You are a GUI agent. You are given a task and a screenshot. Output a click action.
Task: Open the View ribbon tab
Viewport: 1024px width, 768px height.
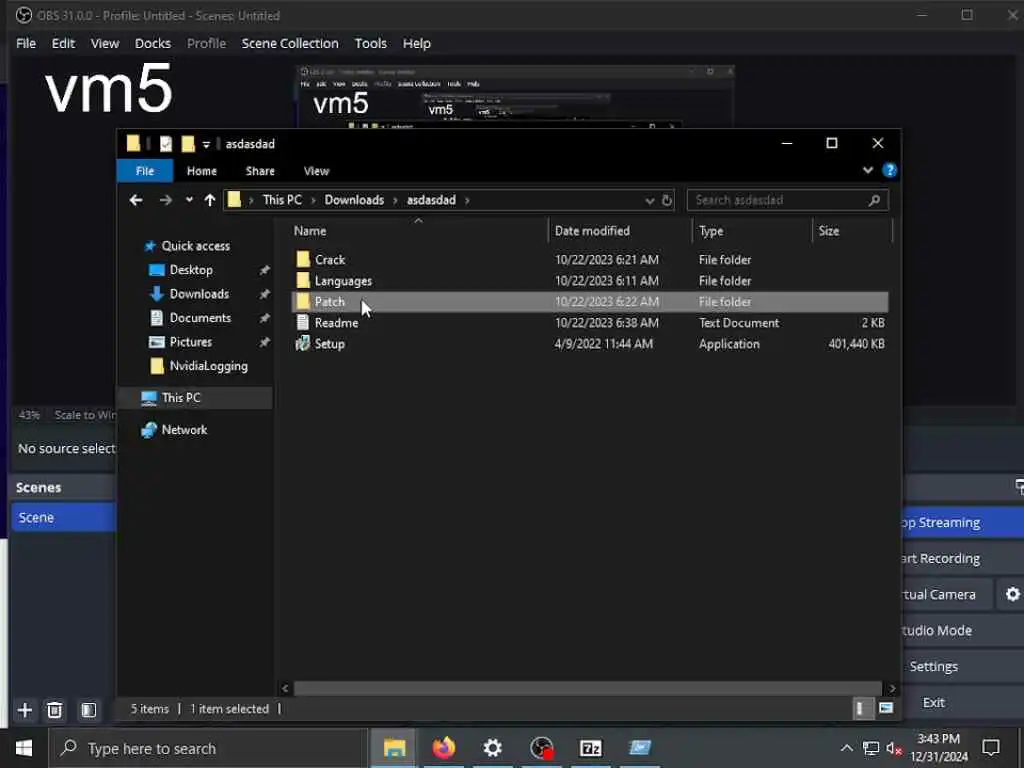click(x=316, y=171)
